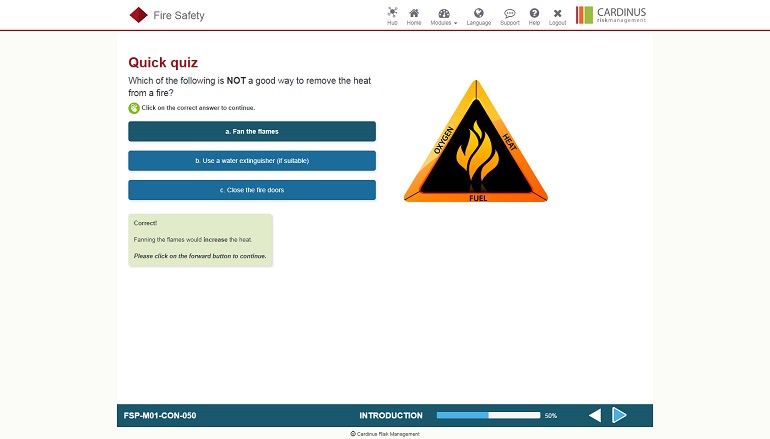Viewport: 770px width, 439px height.
Task: Select answer a. Fan the flames
Action: tap(252, 131)
